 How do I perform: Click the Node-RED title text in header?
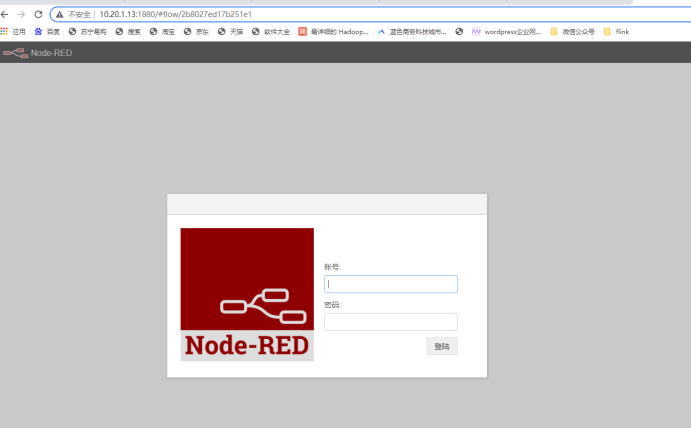click(51, 53)
